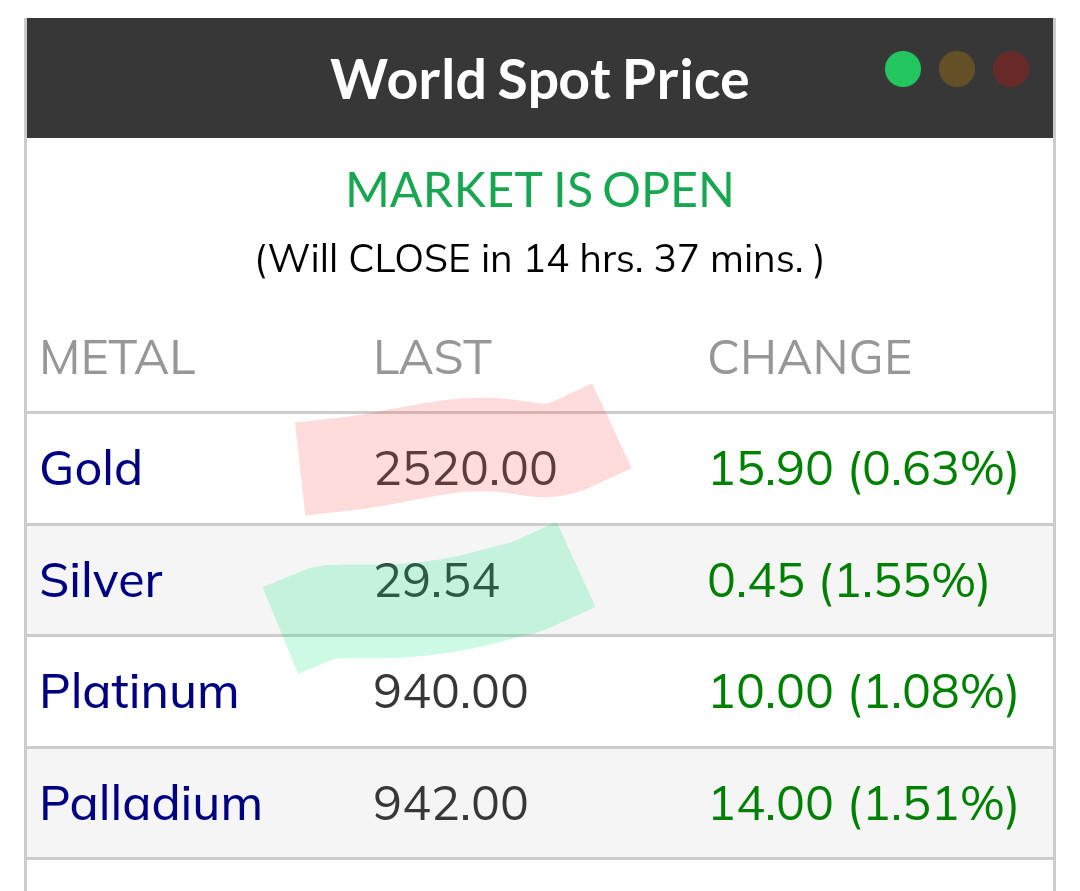Click the LAST column header
1080x891 pixels.
[432, 358]
